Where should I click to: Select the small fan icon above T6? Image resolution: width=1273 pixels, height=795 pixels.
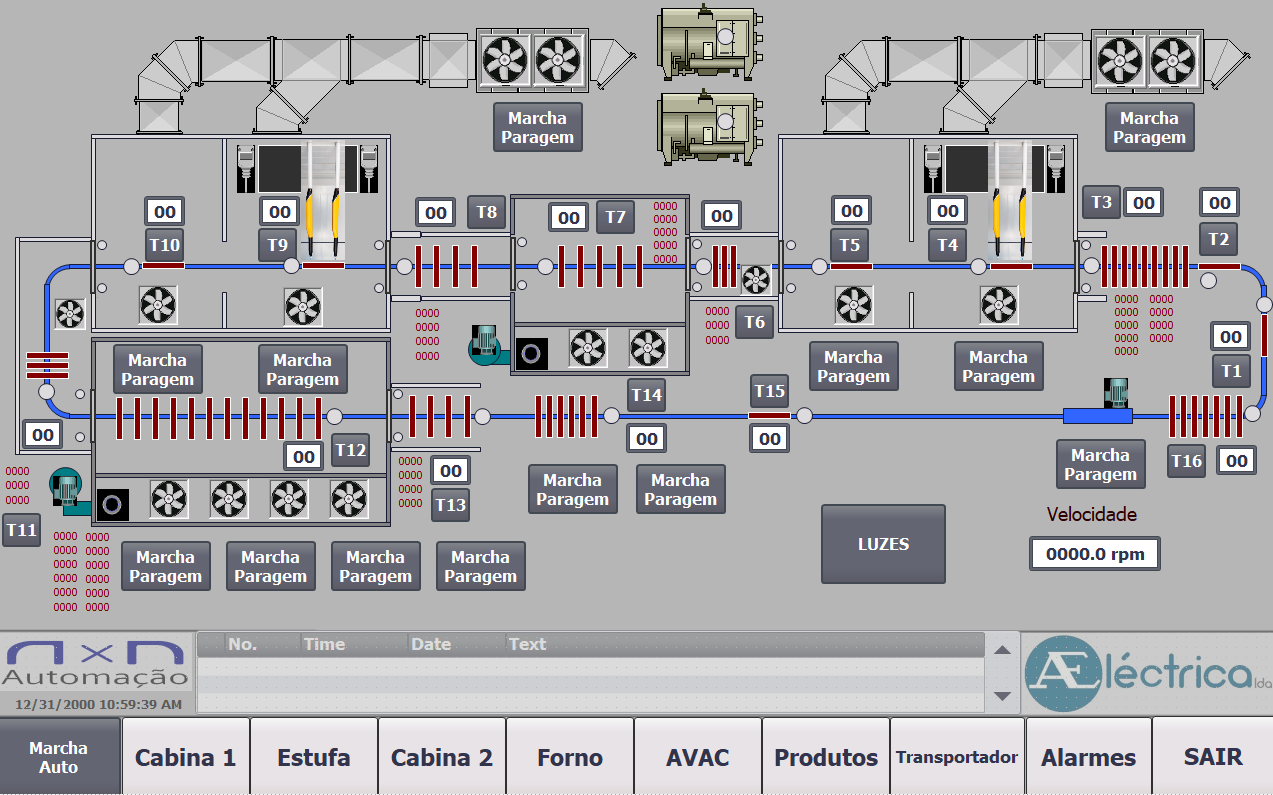[x=755, y=279]
